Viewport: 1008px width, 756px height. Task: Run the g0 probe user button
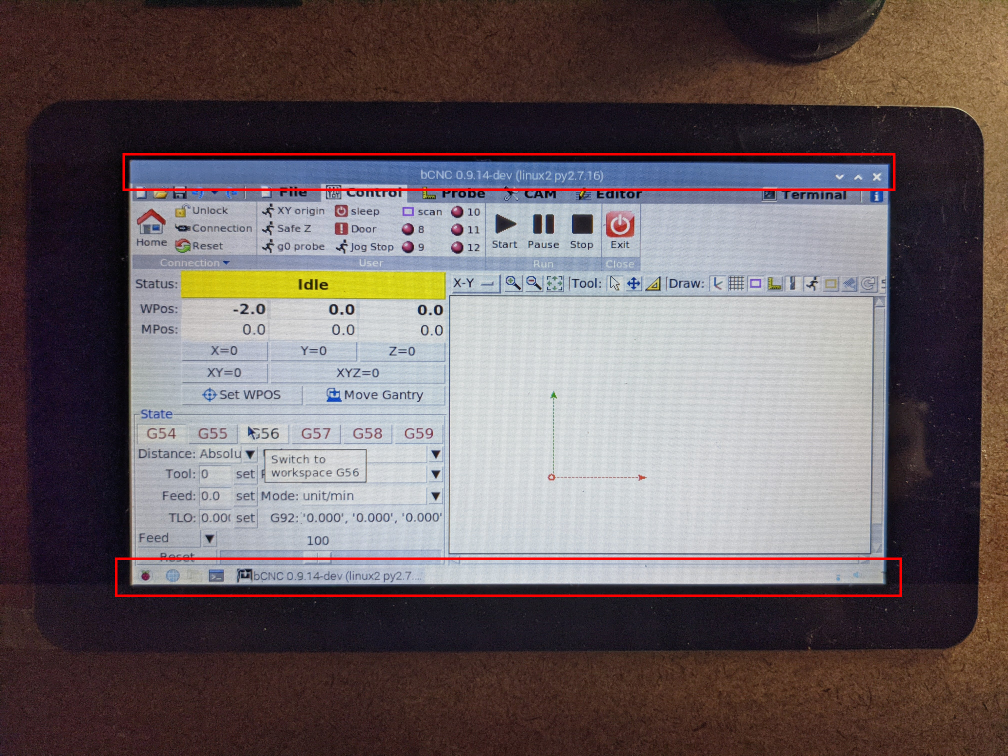293,246
